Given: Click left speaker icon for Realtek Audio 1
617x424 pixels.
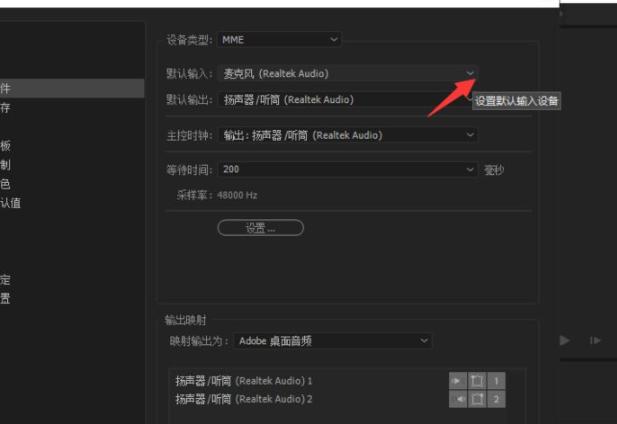Looking at the screenshot, I should coord(458,381).
